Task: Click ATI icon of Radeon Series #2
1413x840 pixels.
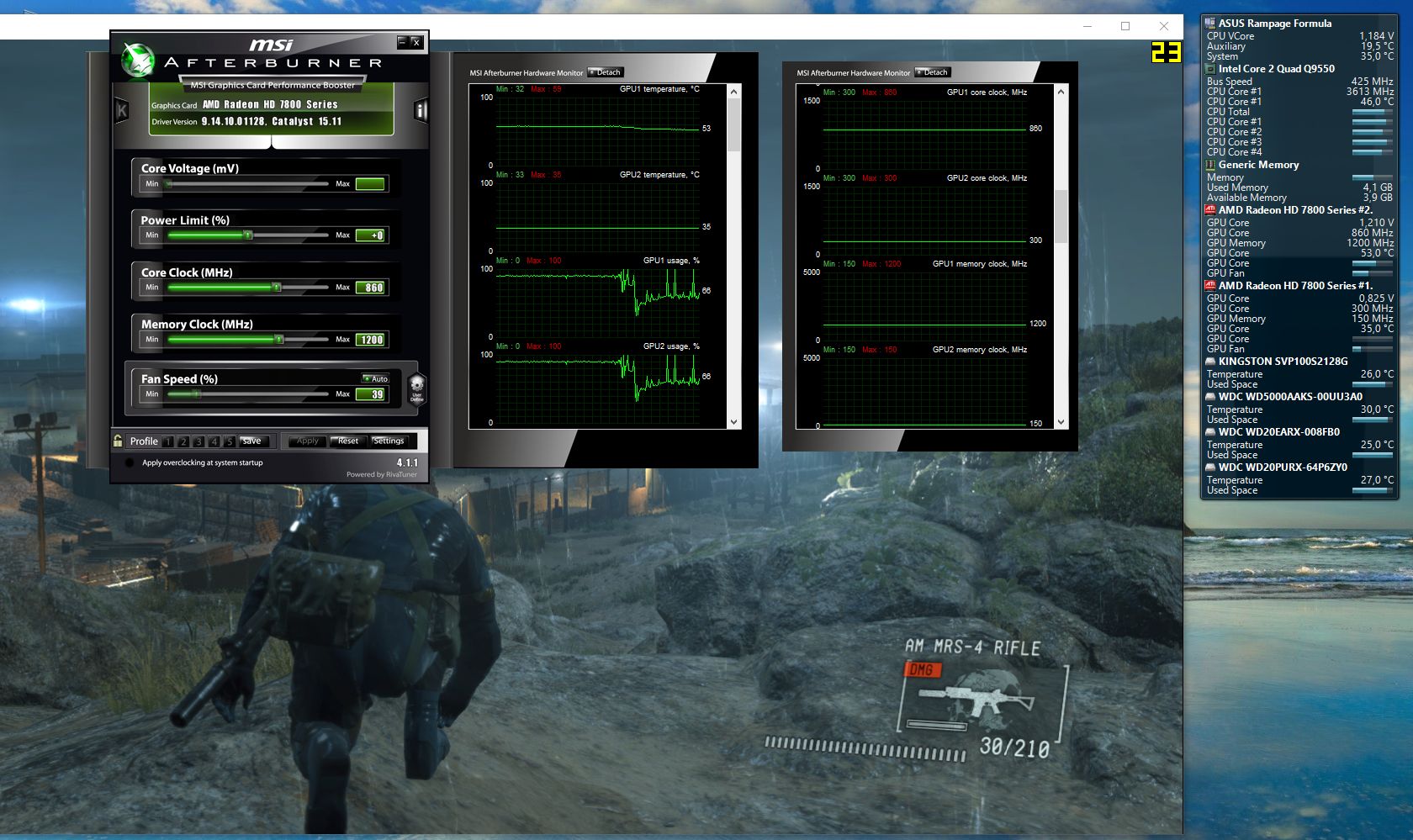Action: [x=1210, y=210]
